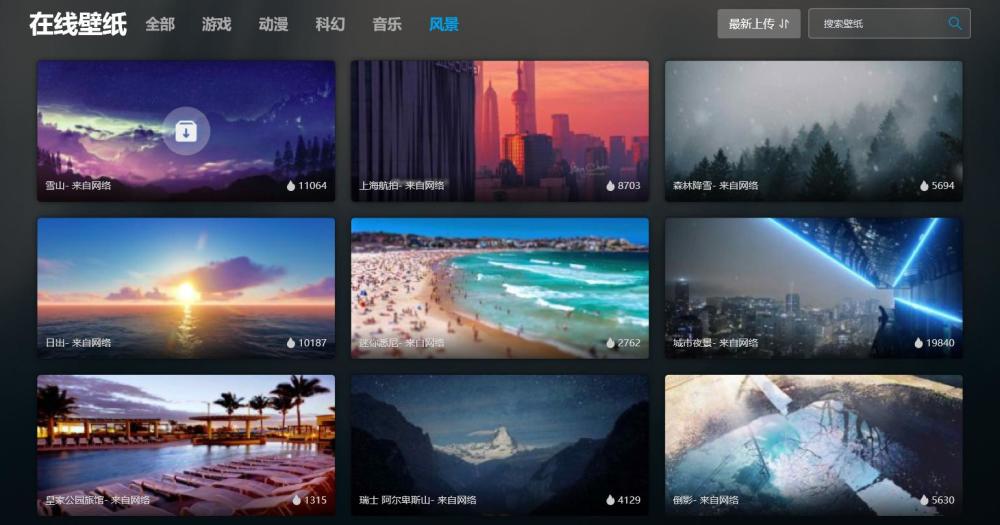Click the like count 19840
Viewport: 1000px width, 525px height.
click(x=940, y=343)
